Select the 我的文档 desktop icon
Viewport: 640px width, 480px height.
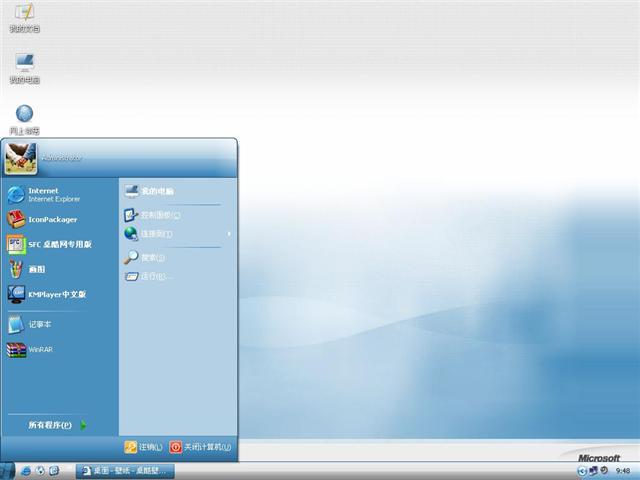24,17
